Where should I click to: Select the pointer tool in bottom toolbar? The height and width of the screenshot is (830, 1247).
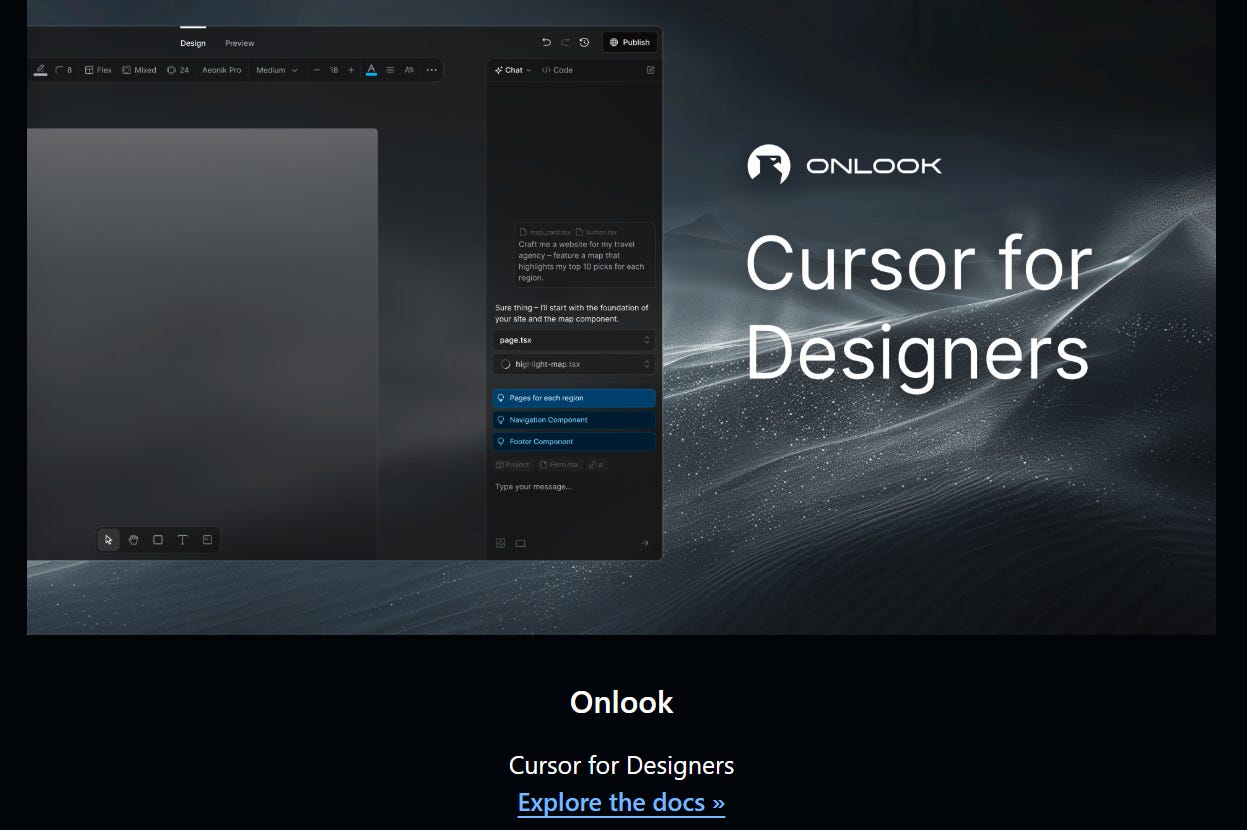[x=109, y=540]
